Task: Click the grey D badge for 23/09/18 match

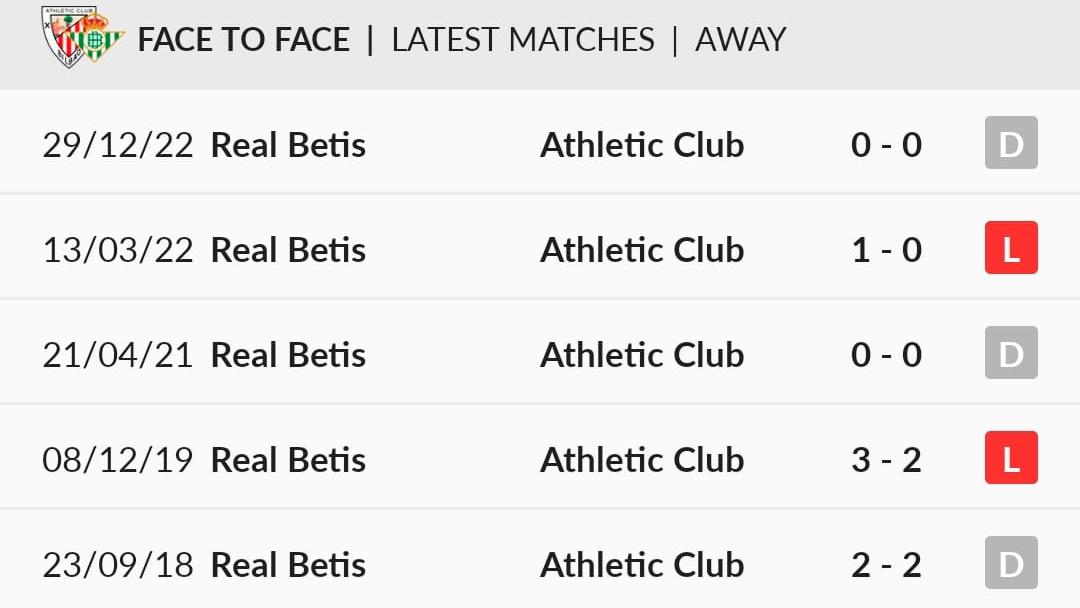Action: pyautogui.click(x=1011, y=563)
